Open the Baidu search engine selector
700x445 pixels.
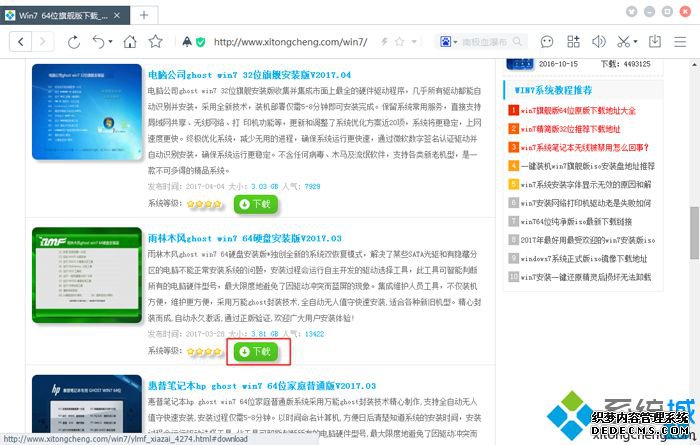(x=448, y=42)
